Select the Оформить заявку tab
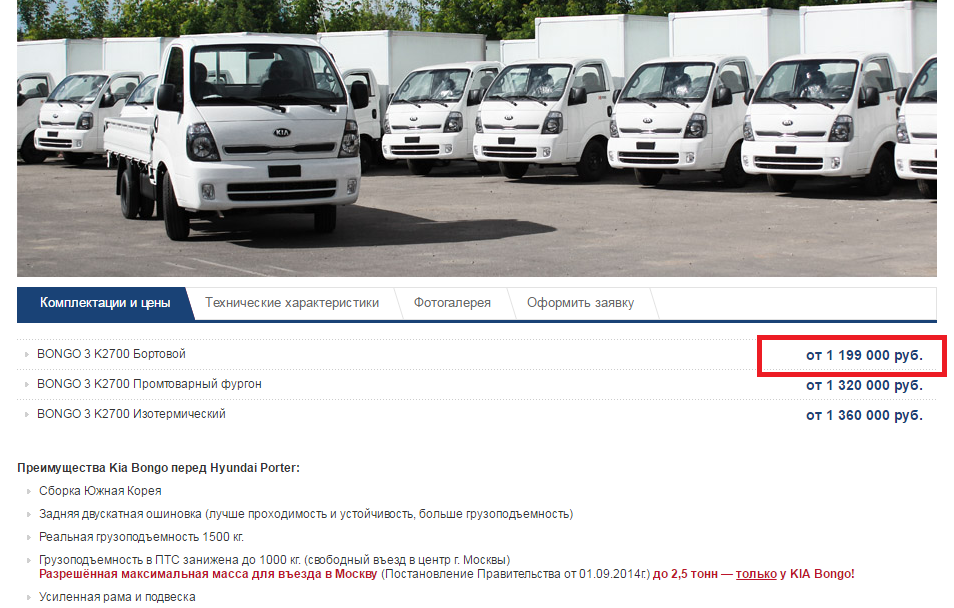 [580, 303]
